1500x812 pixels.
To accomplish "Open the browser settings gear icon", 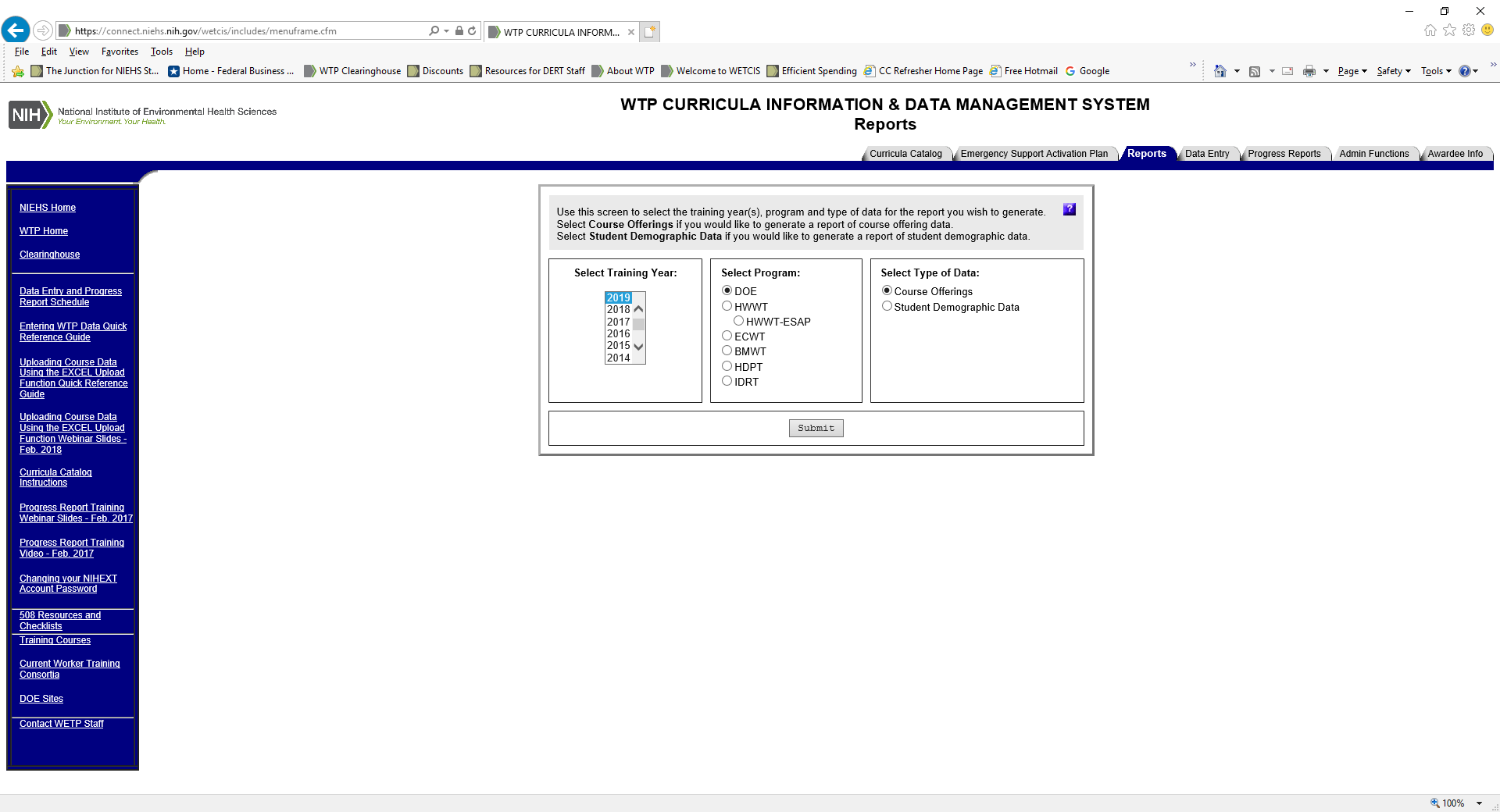I will pyautogui.click(x=1469, y=30).
